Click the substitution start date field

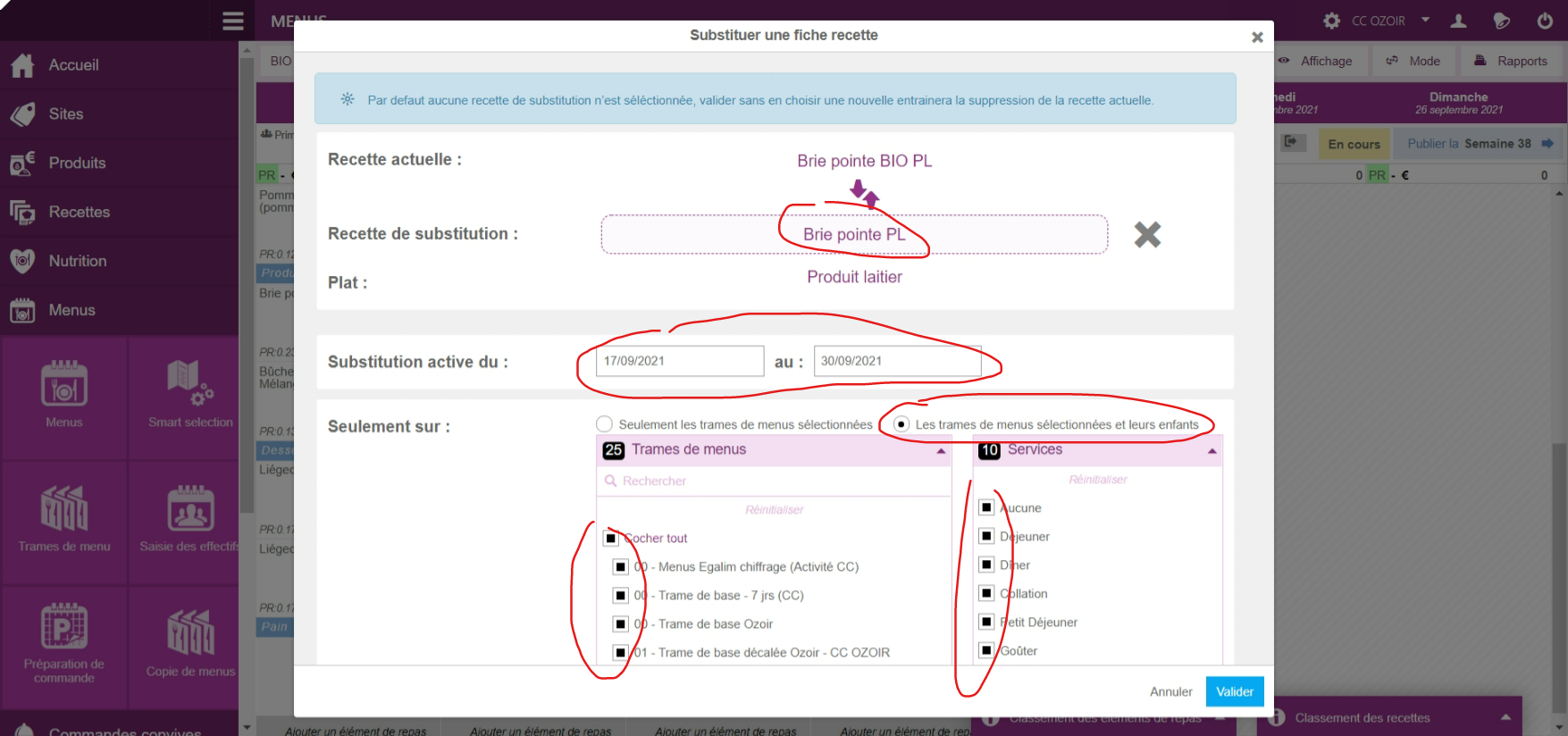click(x=680, y=361)
